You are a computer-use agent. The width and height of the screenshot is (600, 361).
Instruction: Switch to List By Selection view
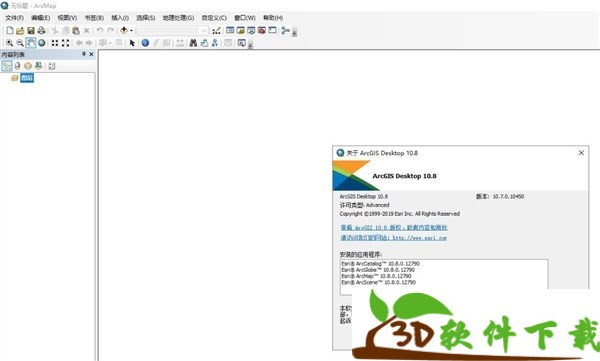tap(39, 66)
